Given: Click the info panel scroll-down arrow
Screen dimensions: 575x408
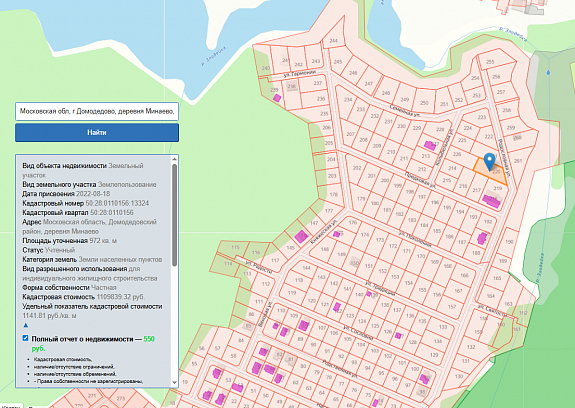Looking at the screenshot, I should click(175, 383).
